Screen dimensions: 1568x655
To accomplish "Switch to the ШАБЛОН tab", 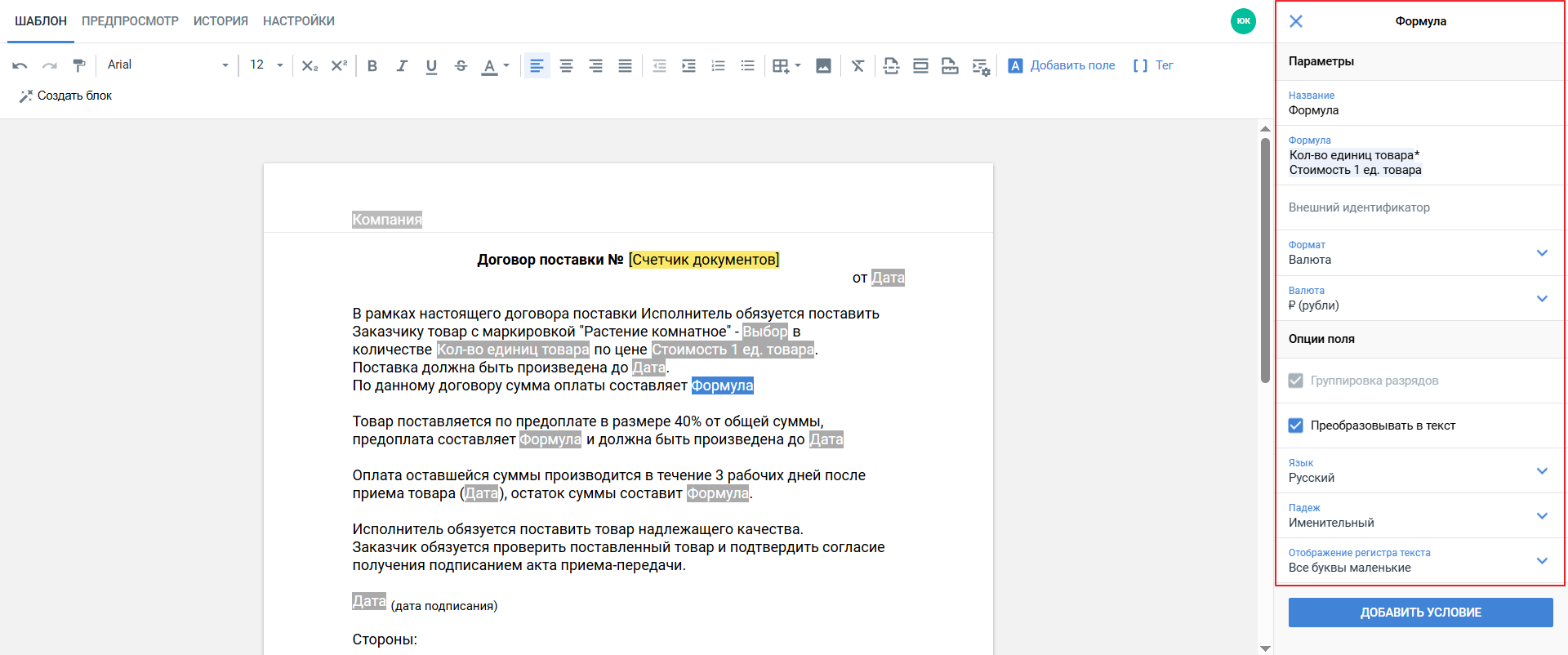I will (41, 21).
